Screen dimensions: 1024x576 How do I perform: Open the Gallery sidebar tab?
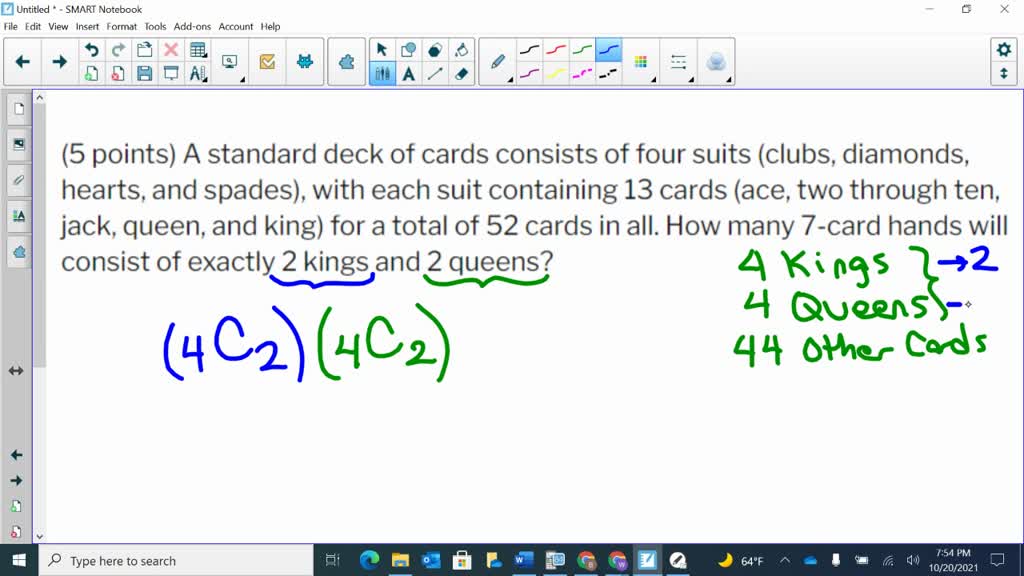point(18,144)
